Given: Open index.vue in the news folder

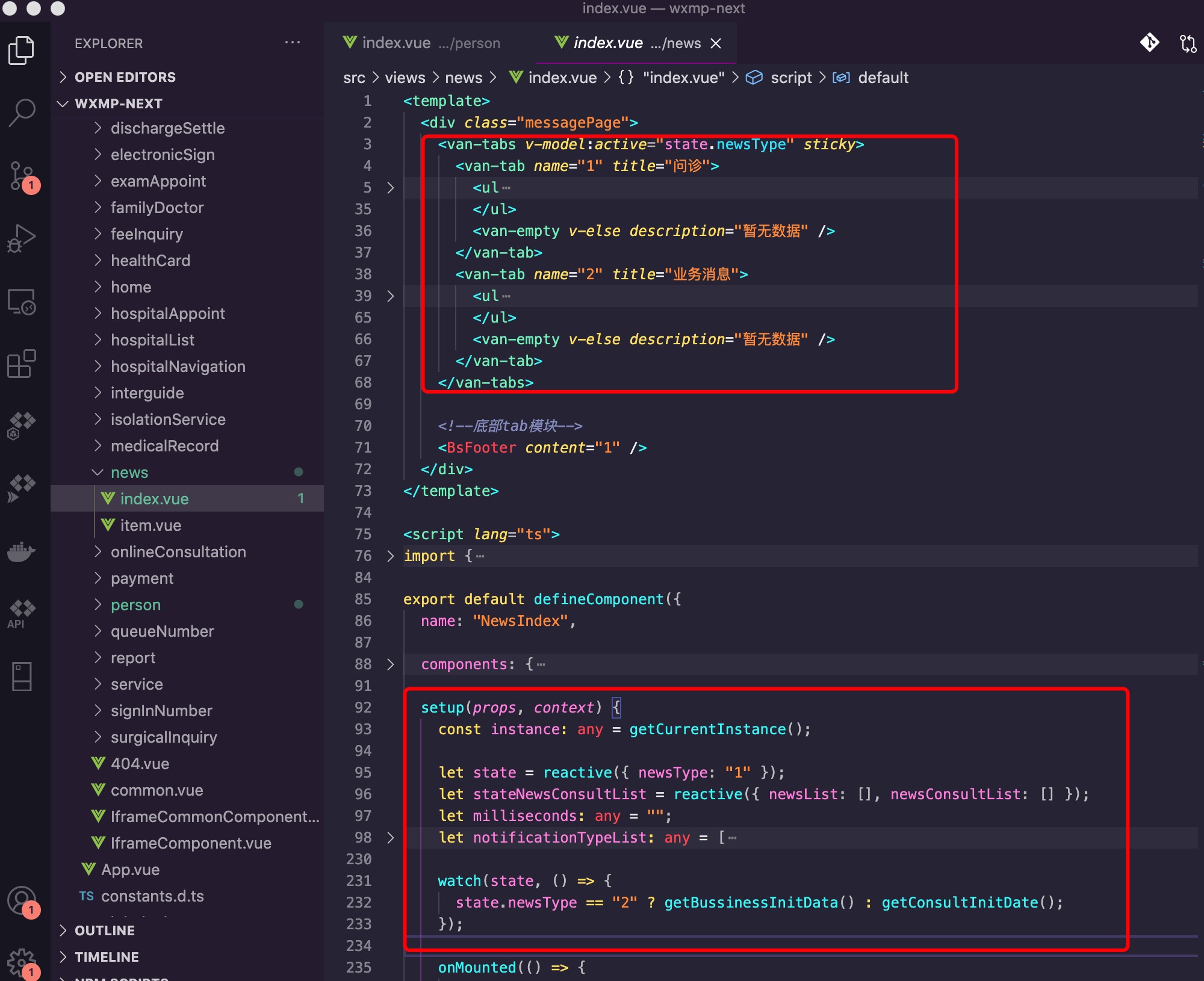Looking at the screenshot, I should (188, 499).
